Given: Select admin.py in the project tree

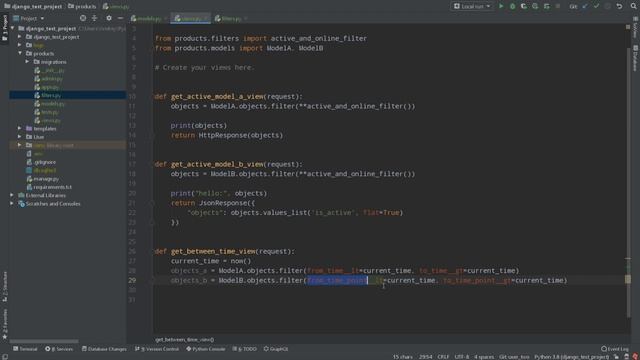Looking at the screenshot, I should tap(52, 78).
